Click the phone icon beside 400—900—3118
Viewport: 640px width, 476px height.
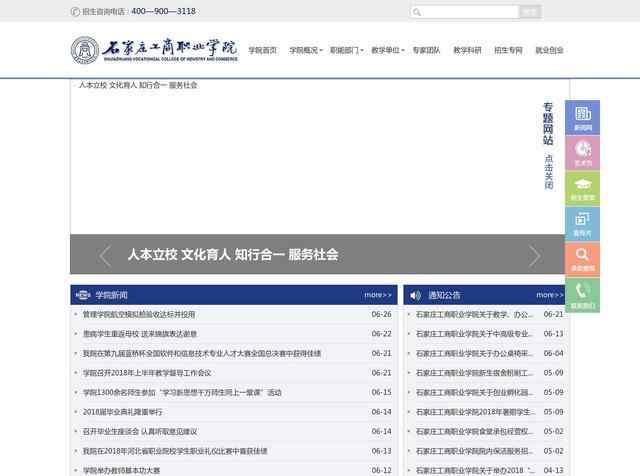(75, 11)
